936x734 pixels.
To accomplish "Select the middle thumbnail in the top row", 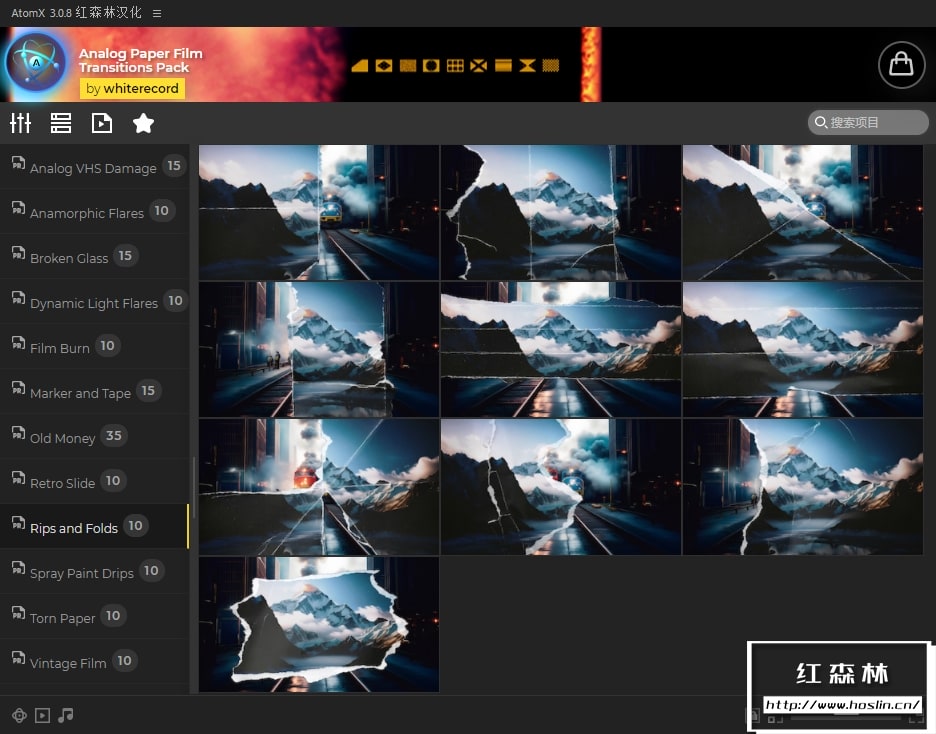I will pos(561,212).
